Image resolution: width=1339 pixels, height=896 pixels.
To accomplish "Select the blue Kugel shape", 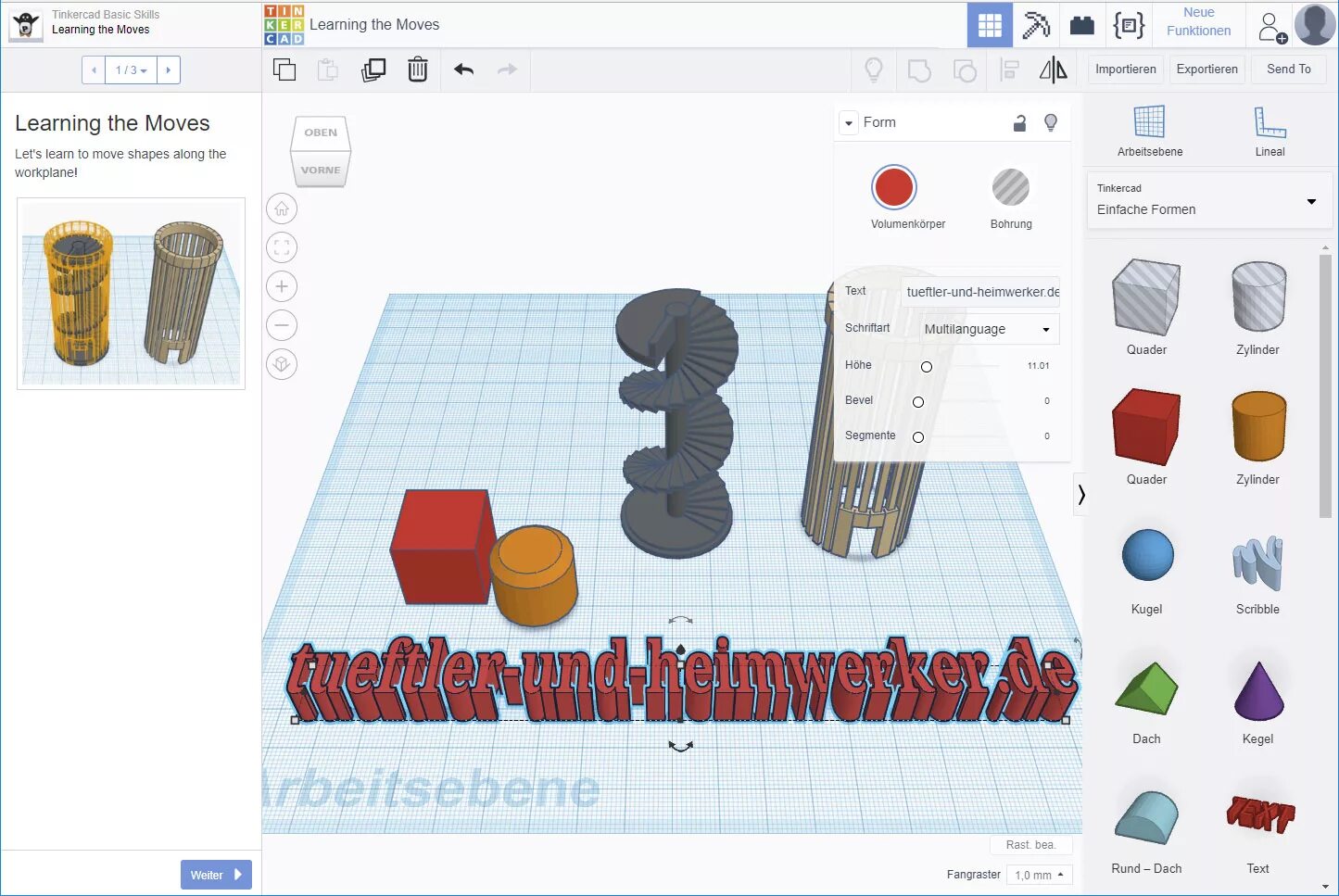I will 1147,556.
